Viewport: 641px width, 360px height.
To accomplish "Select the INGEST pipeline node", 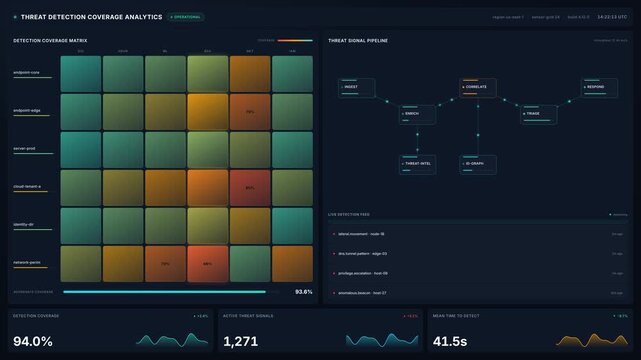I will tap(356, 88).
